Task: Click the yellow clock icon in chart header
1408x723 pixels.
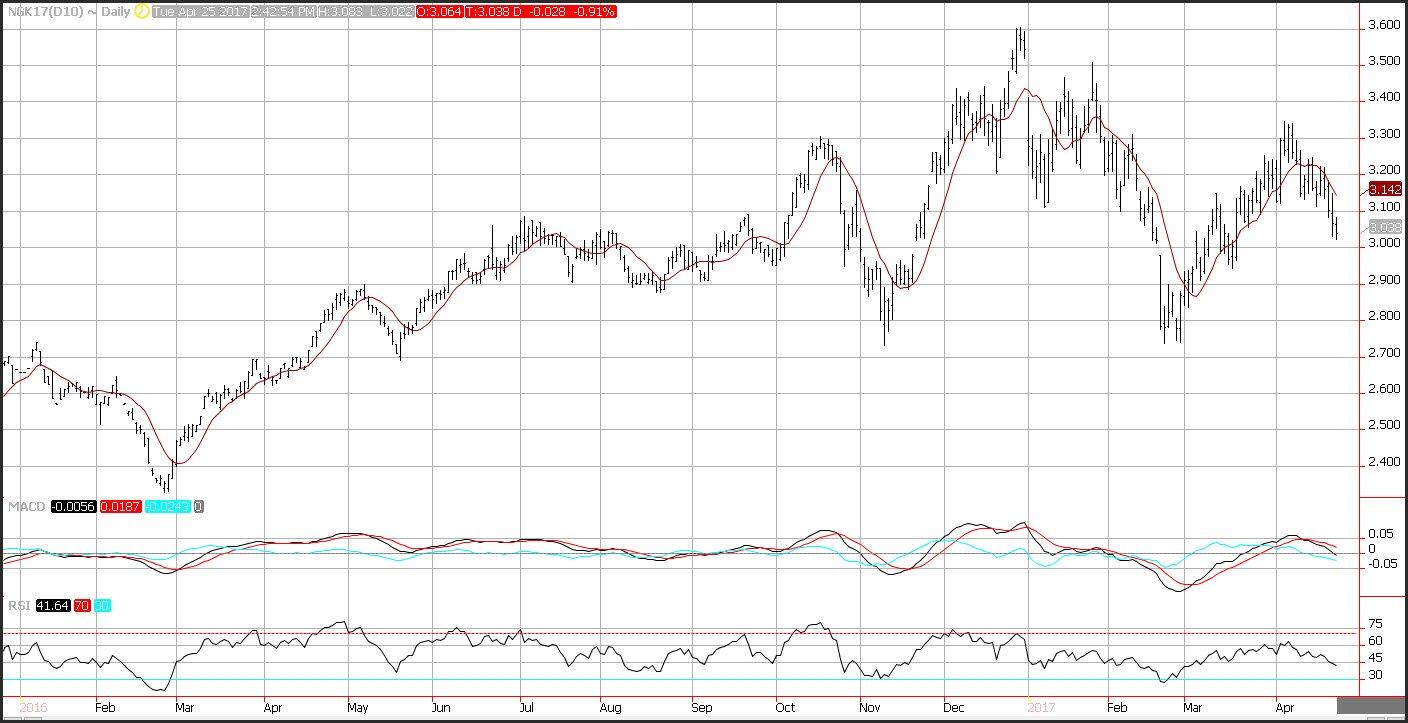Action: coord(141,12)
